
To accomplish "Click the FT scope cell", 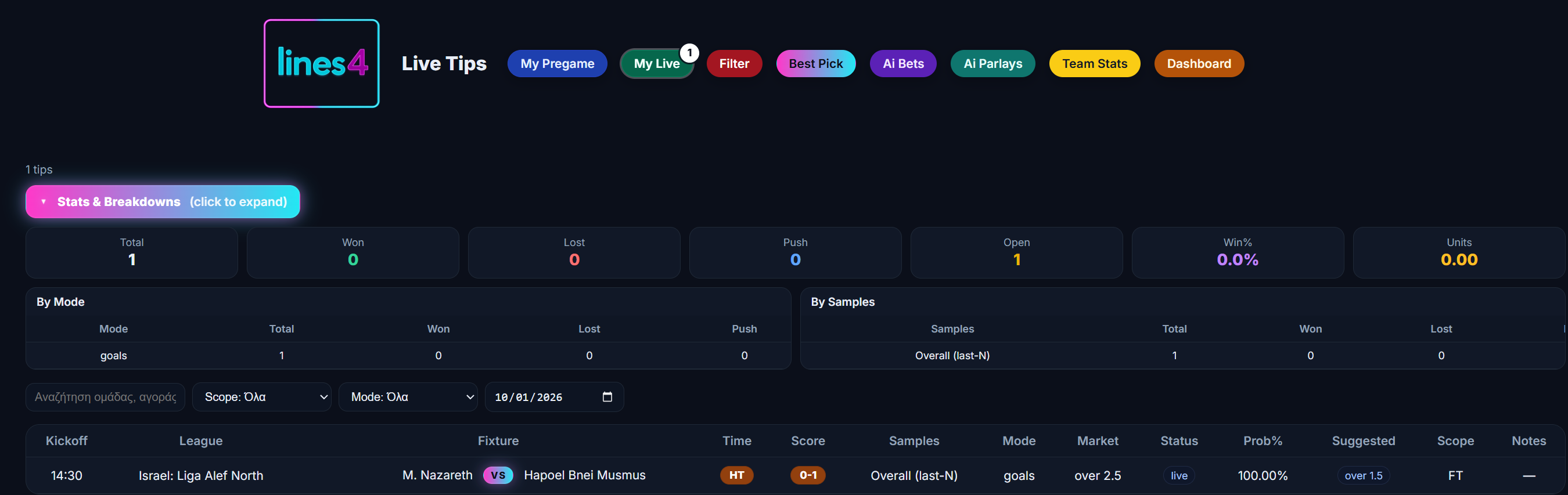I will pos(1455,475).
